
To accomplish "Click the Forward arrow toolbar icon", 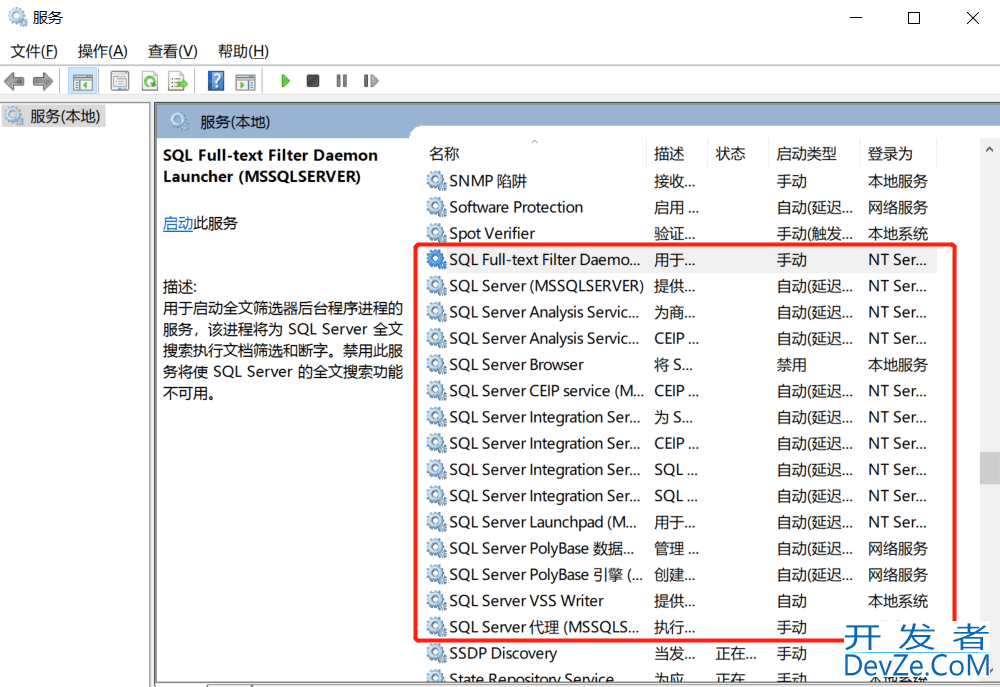I will 43,81.
